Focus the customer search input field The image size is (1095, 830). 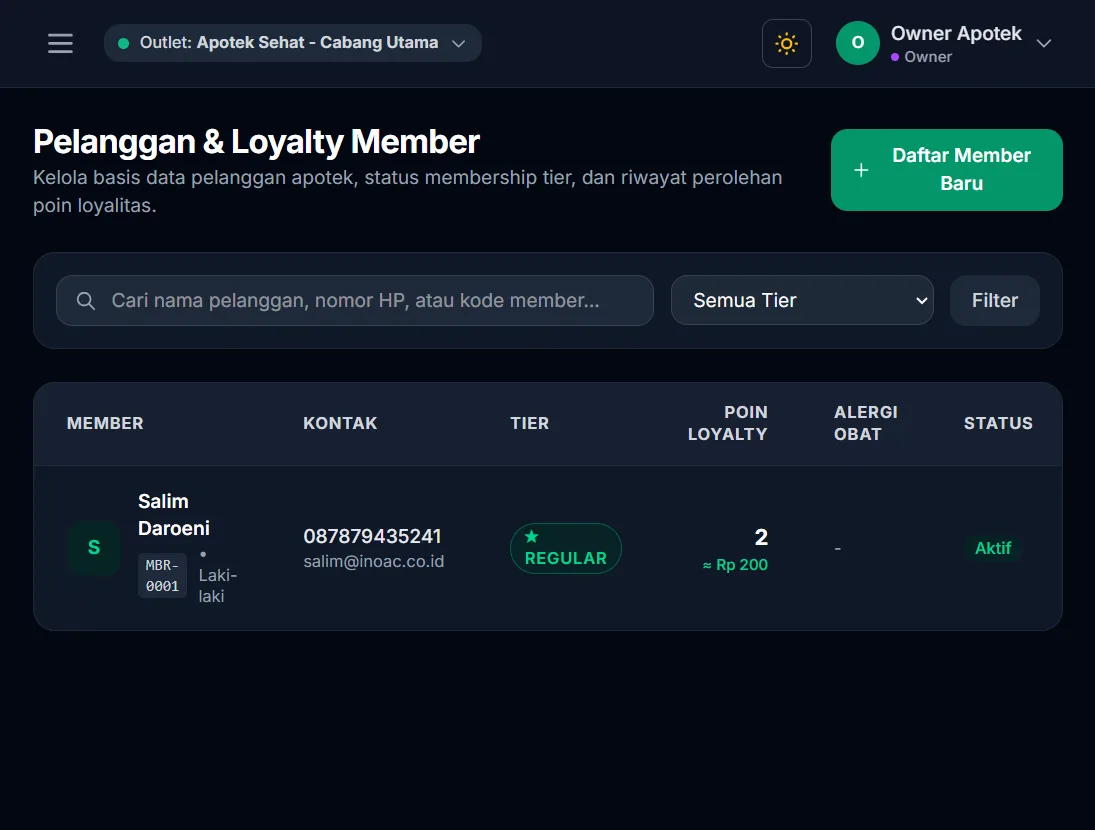click(355, 300)
